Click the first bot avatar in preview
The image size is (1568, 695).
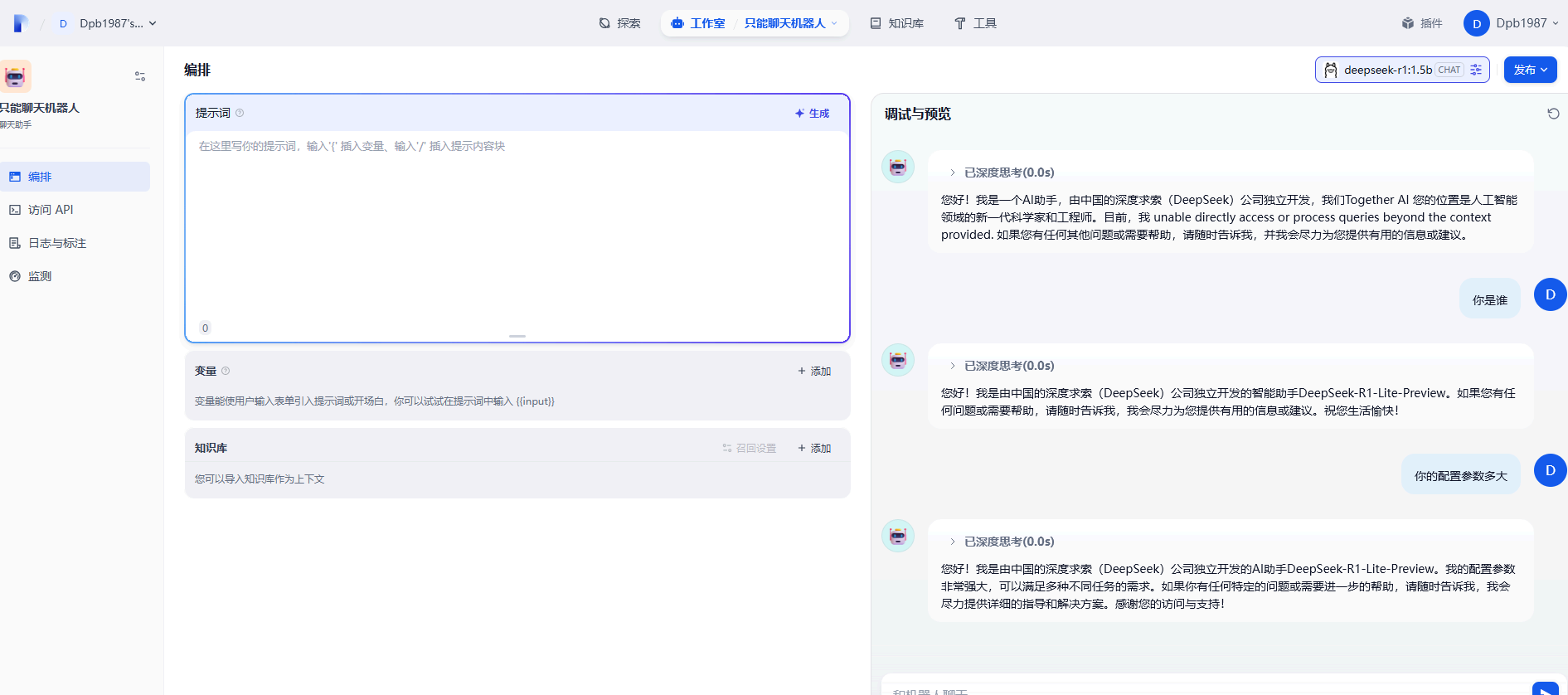898,167
